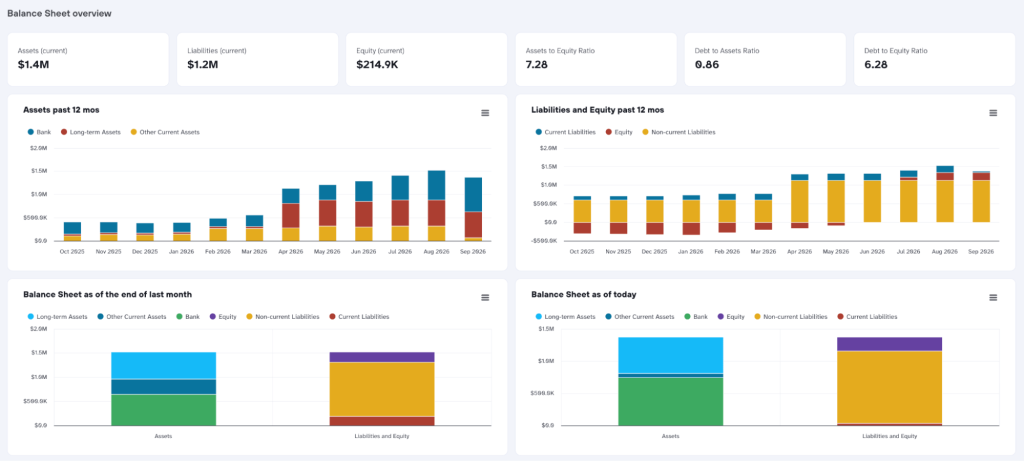Toggle Bank series in as of today legend
Screen dimensions: 1024x461
(697, 317)
